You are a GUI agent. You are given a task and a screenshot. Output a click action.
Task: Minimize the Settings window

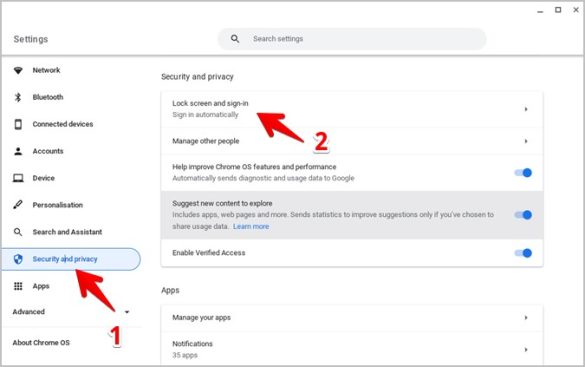pyautogui.click(x=540, y=11)
